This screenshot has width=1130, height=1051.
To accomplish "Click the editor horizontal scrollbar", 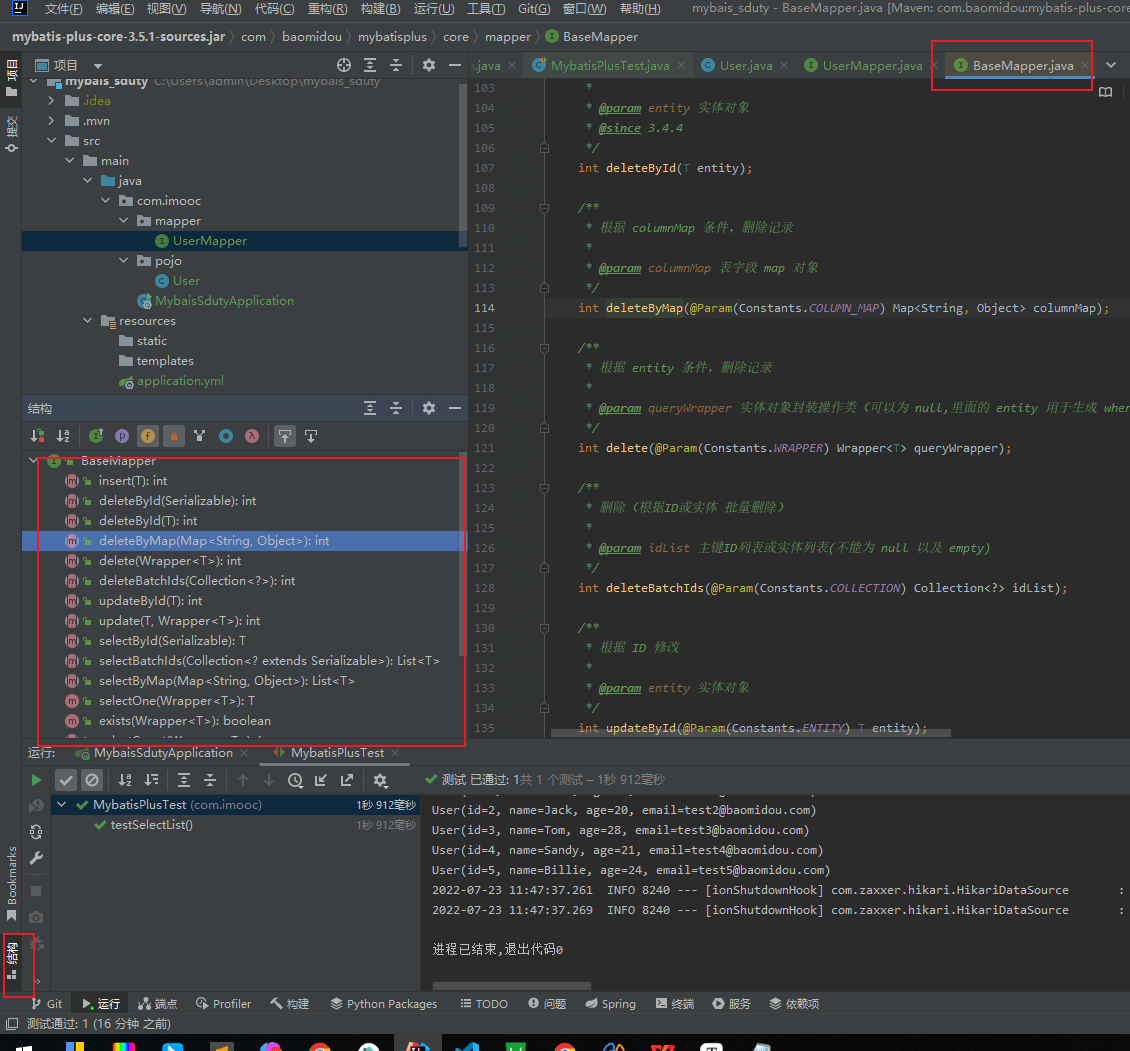I will click(x=751, y=732).
